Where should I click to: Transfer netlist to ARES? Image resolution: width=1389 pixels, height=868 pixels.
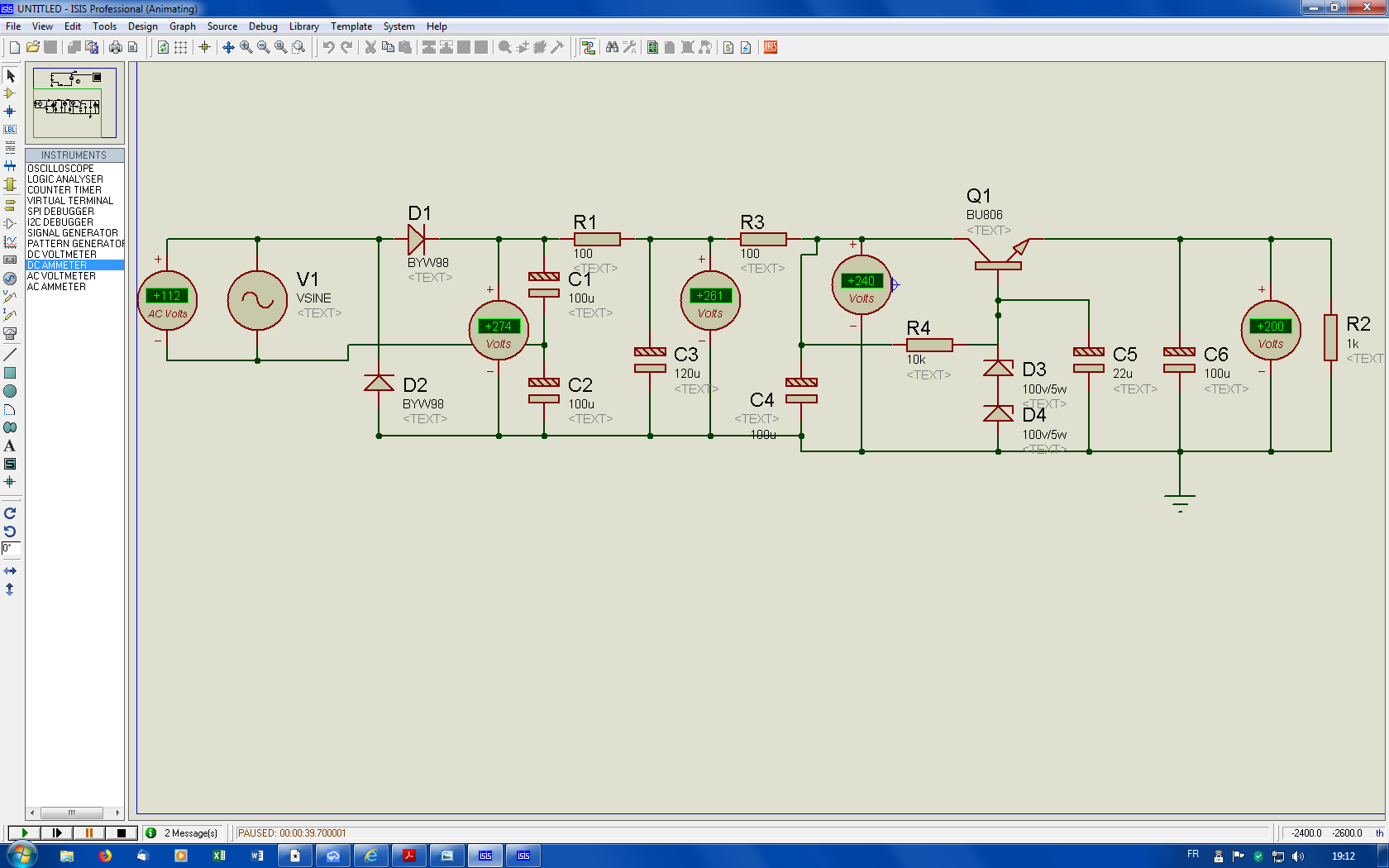click(x=771, y=47)
